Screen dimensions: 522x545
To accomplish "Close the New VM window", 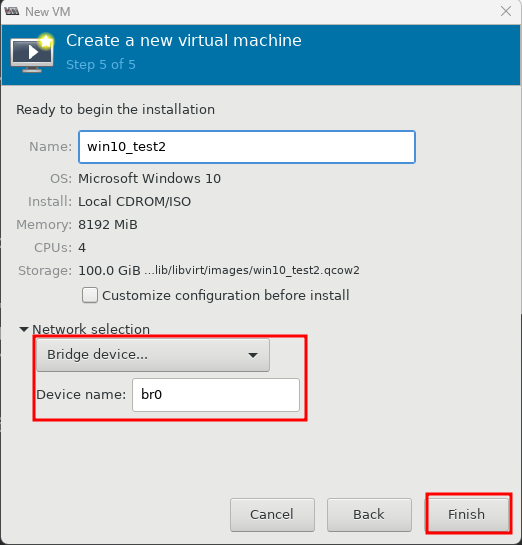I will (506, 11).
